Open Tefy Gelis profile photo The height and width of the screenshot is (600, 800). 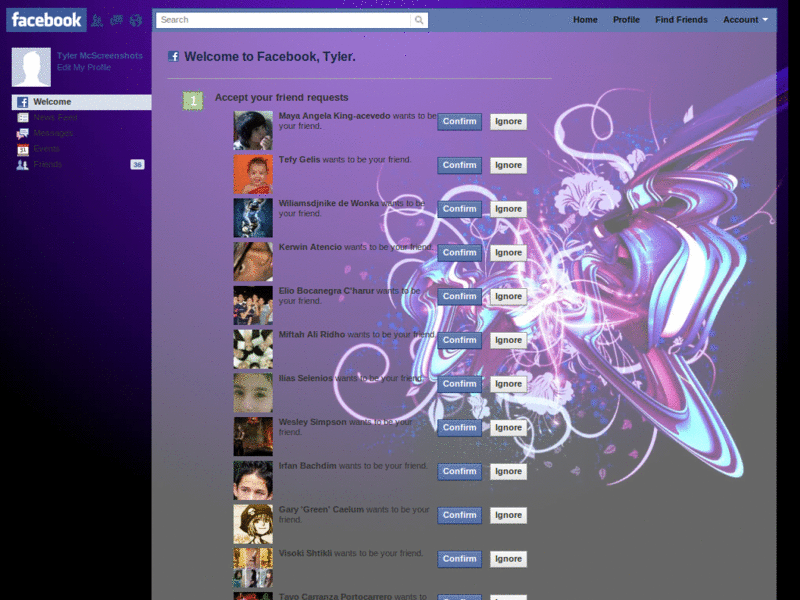[x=253, y=174]
